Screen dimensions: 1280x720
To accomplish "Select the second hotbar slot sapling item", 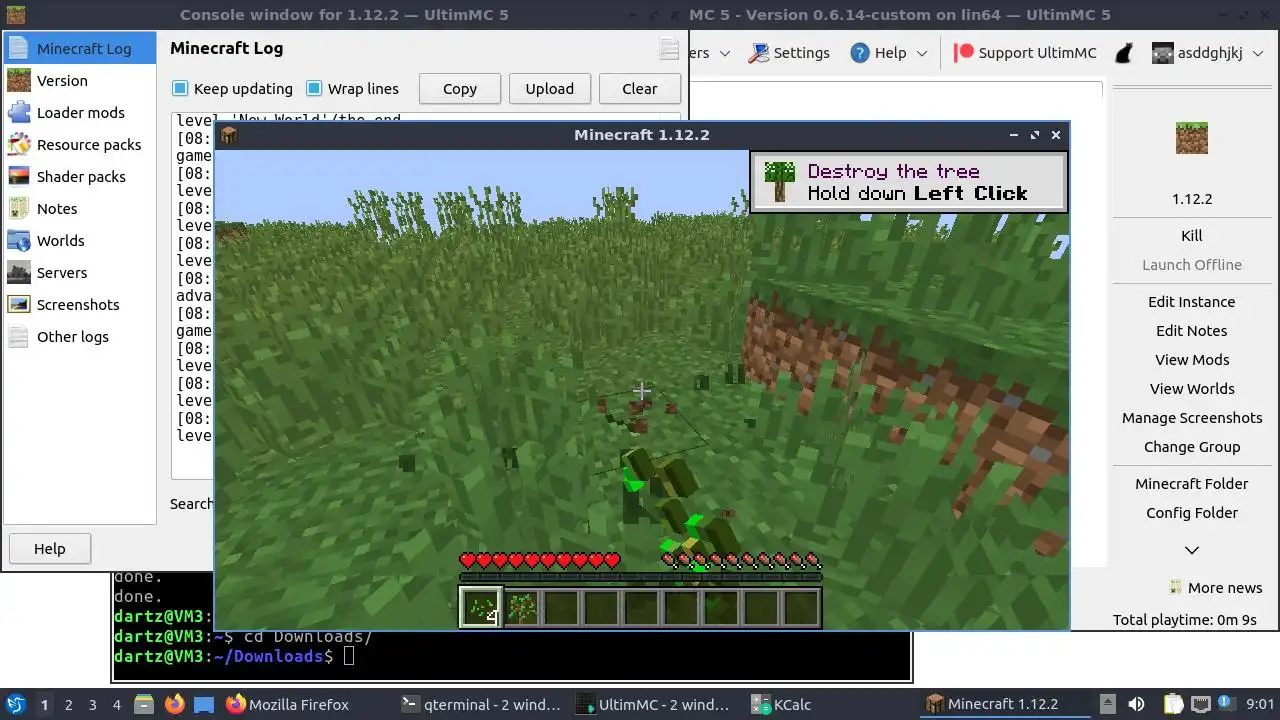I will [x=521, y=607].
